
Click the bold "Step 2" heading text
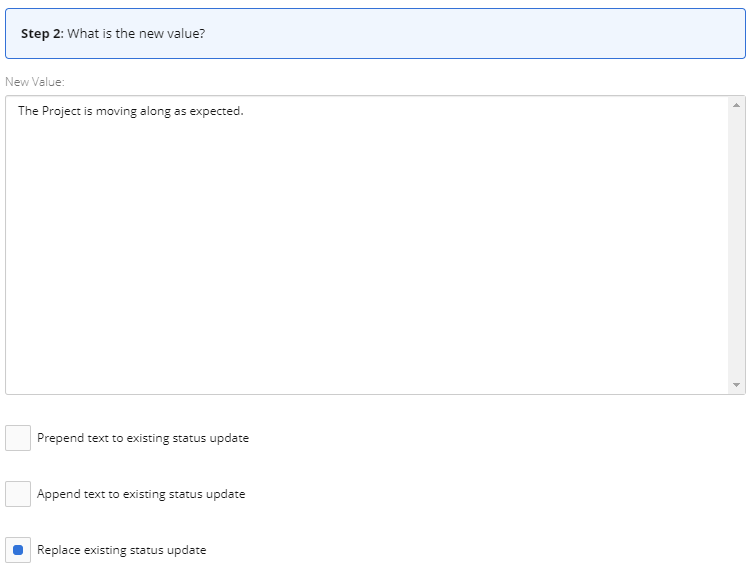pyautogui.click(x=41, y=34)
